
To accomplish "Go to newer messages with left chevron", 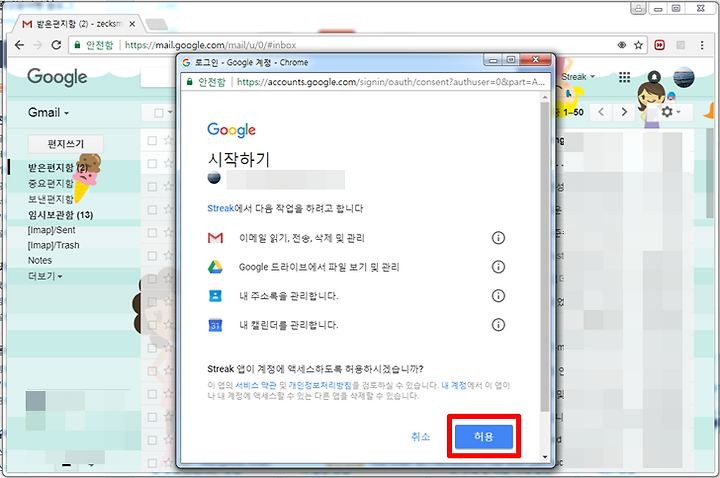I will (601, 112).
